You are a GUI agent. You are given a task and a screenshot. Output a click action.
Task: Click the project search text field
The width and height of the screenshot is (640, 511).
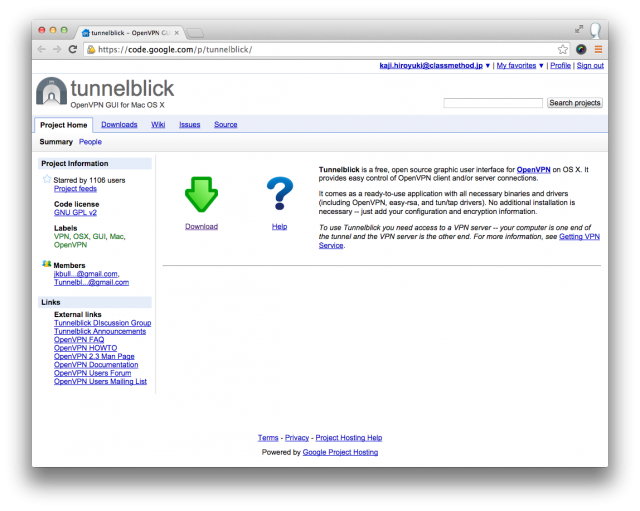tap(492, 103)
